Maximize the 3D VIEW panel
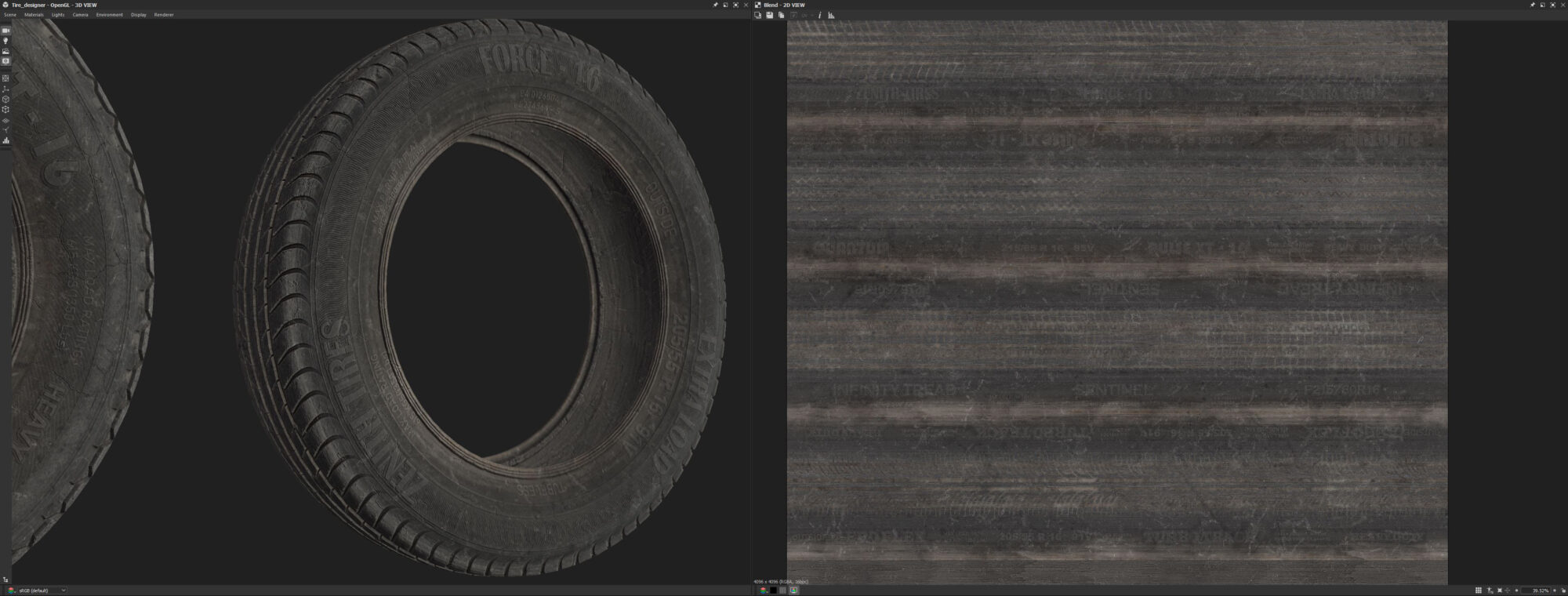Screen dimensions: 1568x596 click(735, 5)
